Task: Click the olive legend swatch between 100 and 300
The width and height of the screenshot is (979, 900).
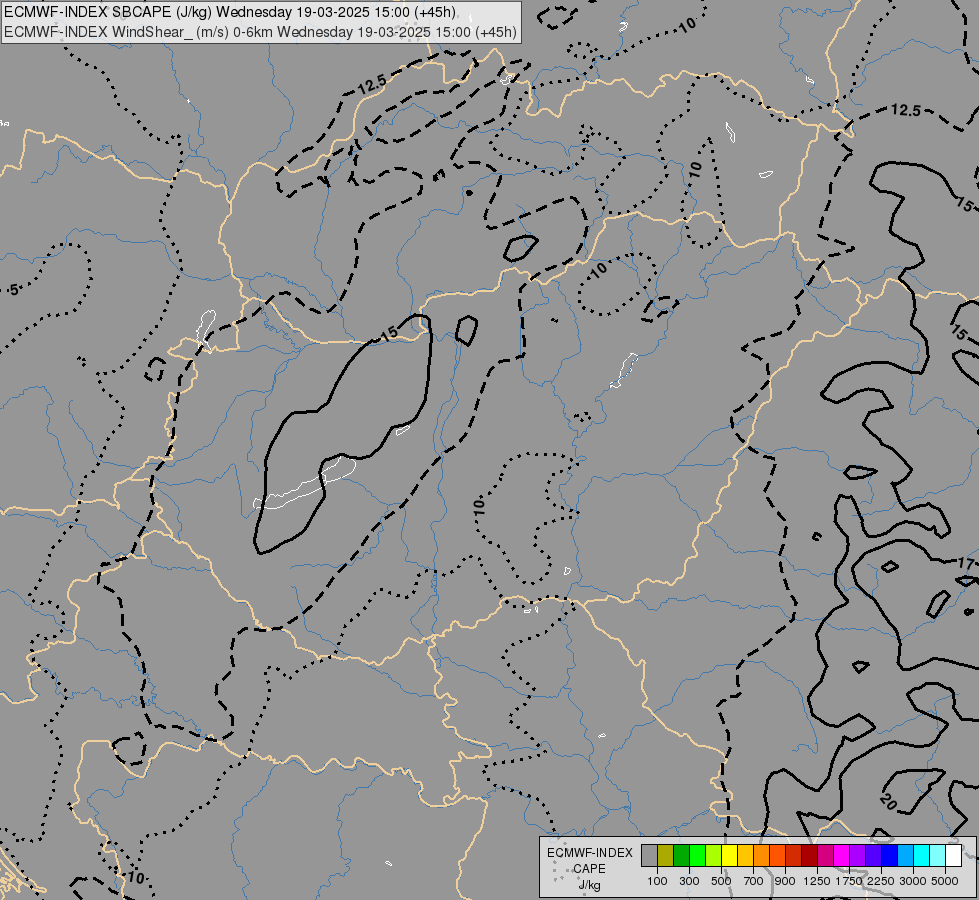Action: pos(666,856)
